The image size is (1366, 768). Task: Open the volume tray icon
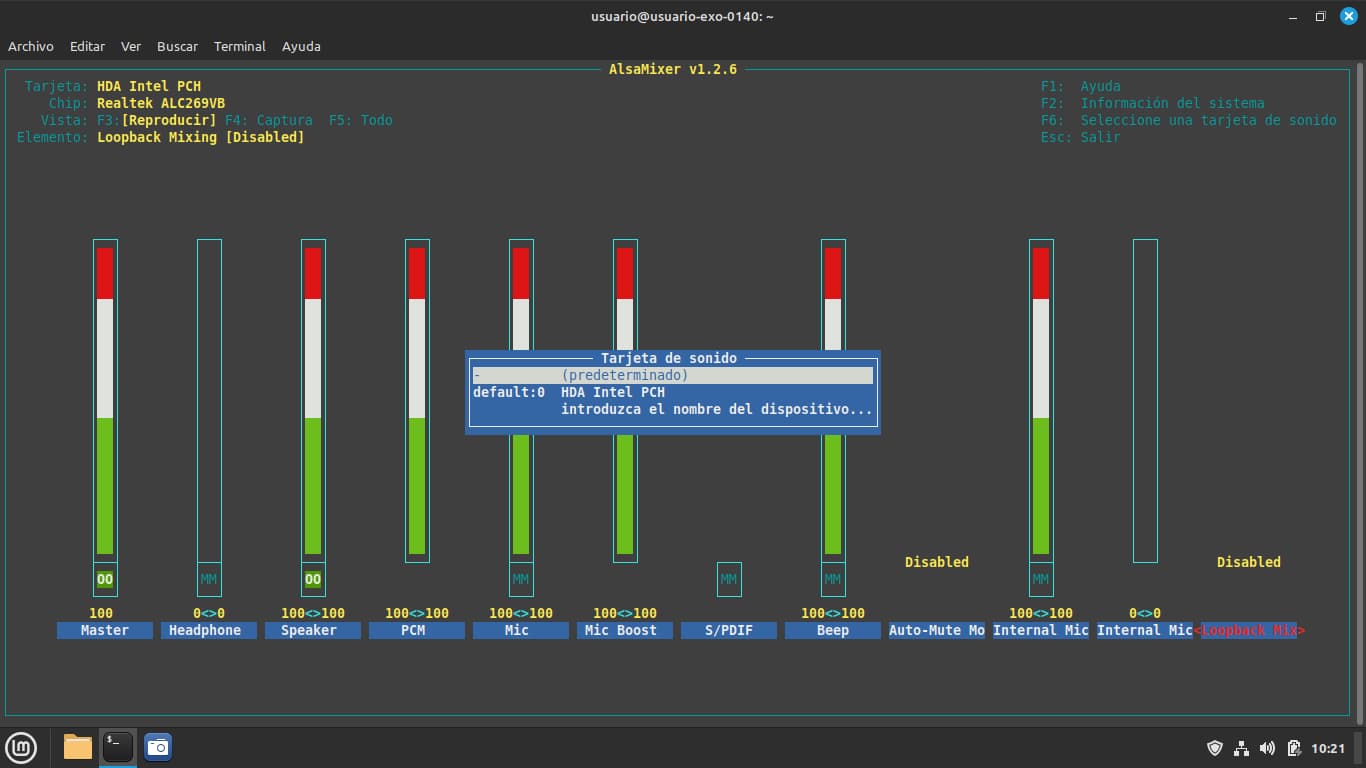[1268, 748]
